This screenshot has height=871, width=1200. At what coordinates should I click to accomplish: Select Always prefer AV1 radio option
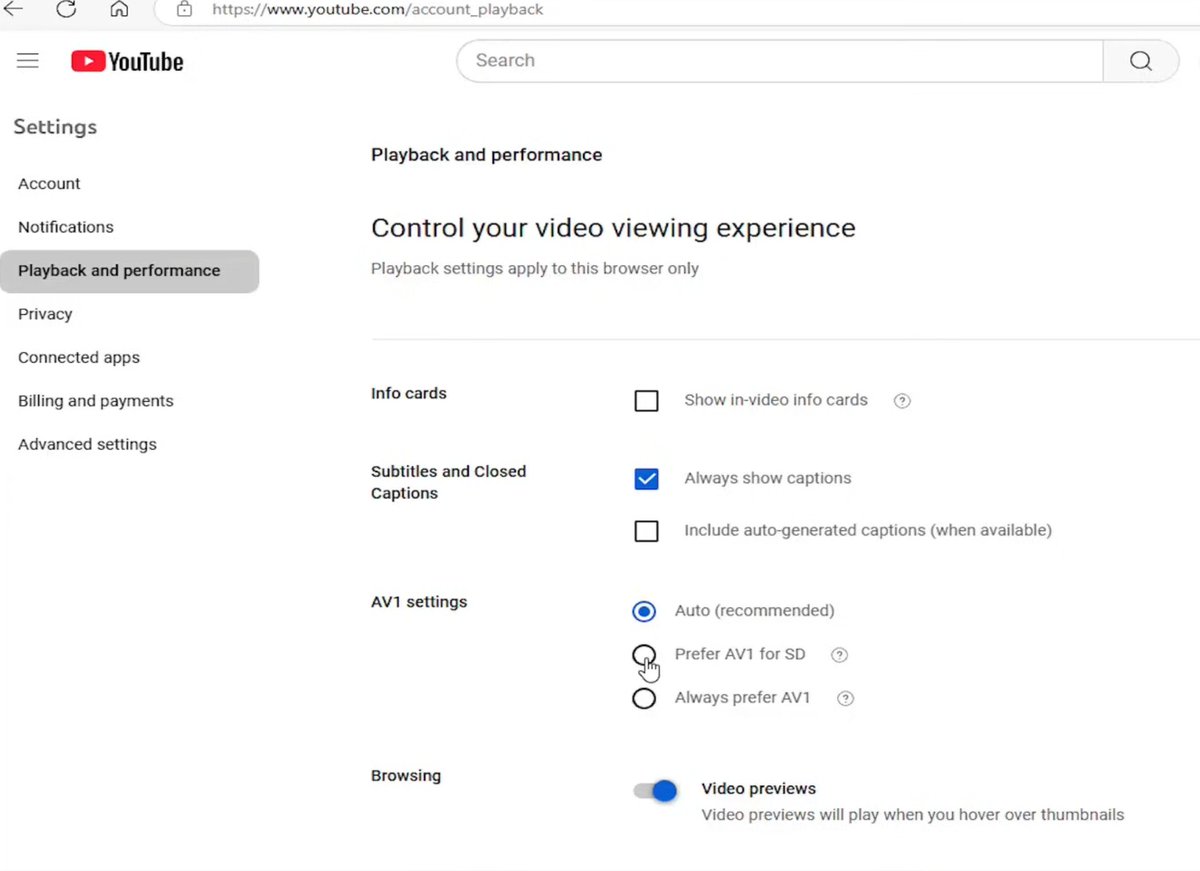pos(644,698)
